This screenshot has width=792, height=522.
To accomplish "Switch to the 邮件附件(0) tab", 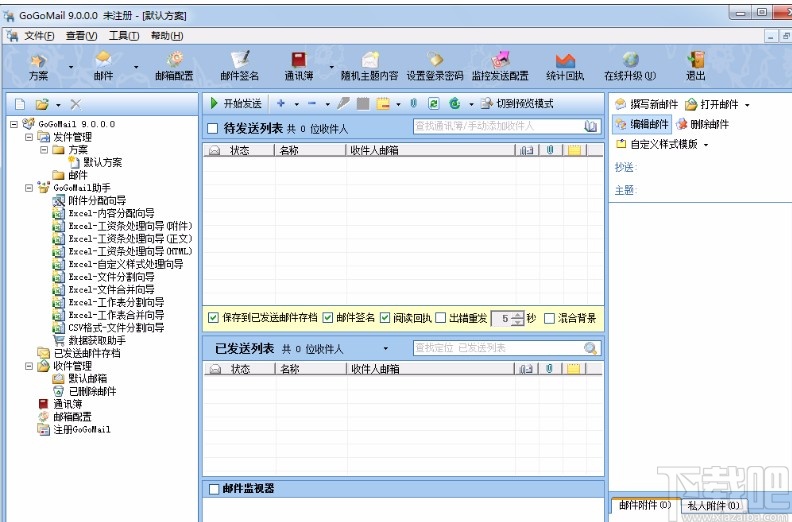I will click(x=645, y=505).
